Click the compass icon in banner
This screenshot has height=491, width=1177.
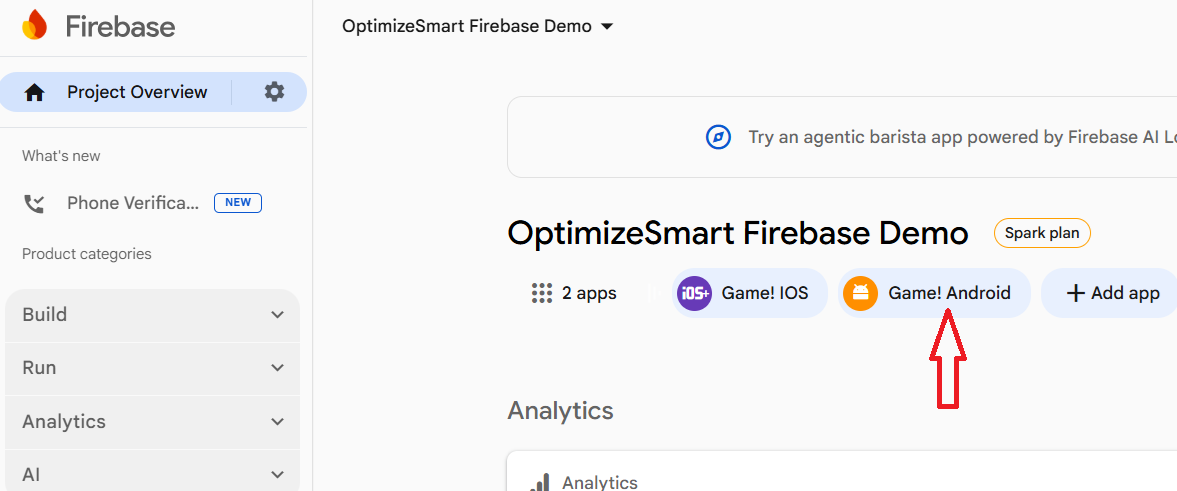(718, 137)
